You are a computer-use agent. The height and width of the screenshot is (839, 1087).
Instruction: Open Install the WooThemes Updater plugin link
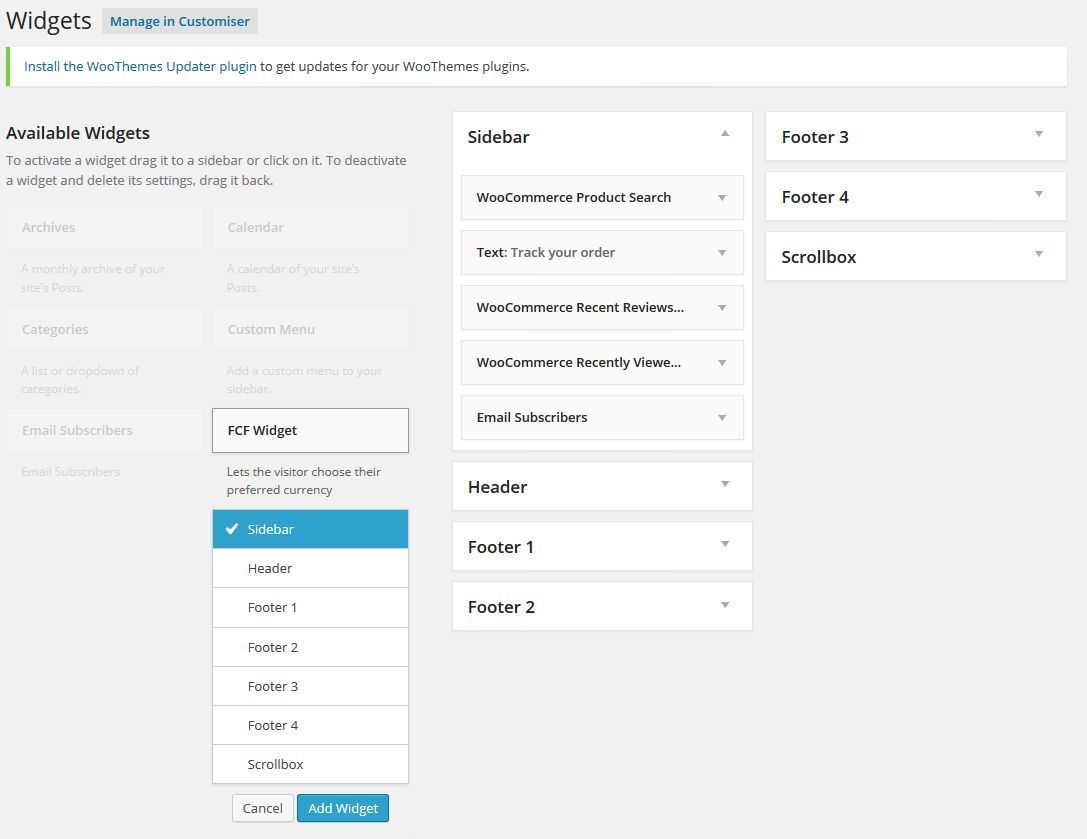point(140,67)
